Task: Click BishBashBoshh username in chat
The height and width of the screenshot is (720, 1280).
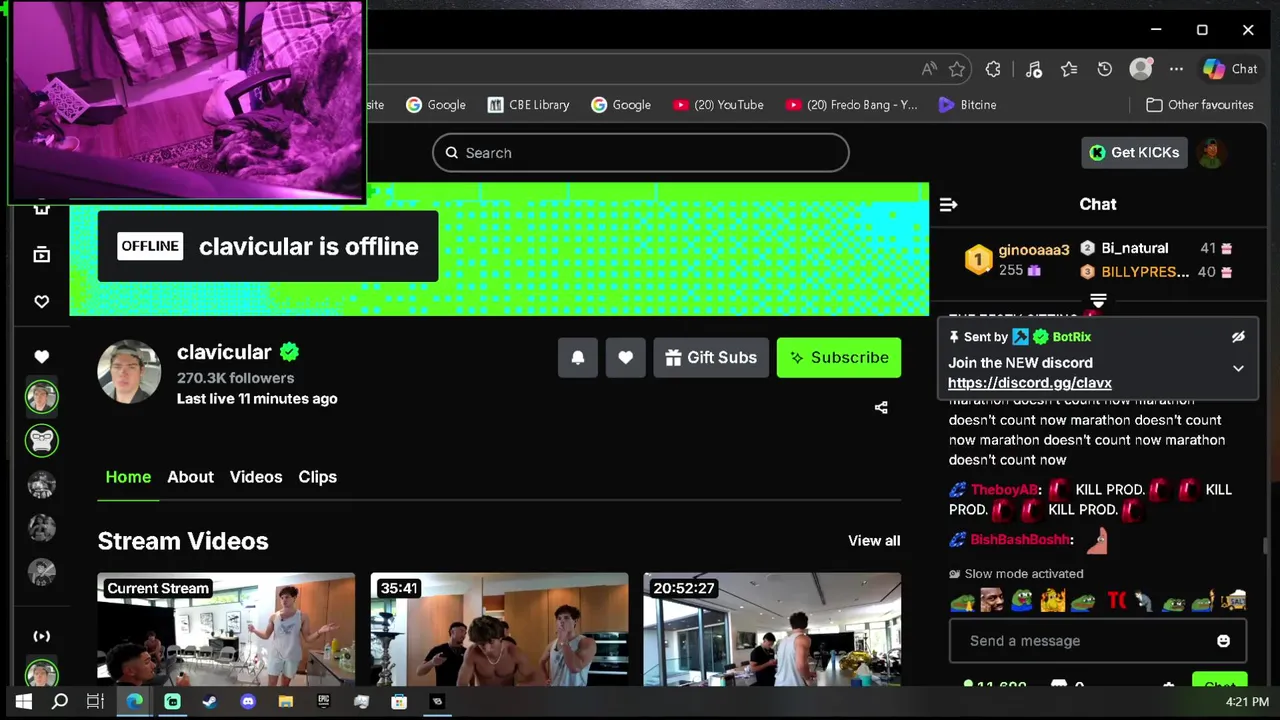Action: click(1020, 540)
